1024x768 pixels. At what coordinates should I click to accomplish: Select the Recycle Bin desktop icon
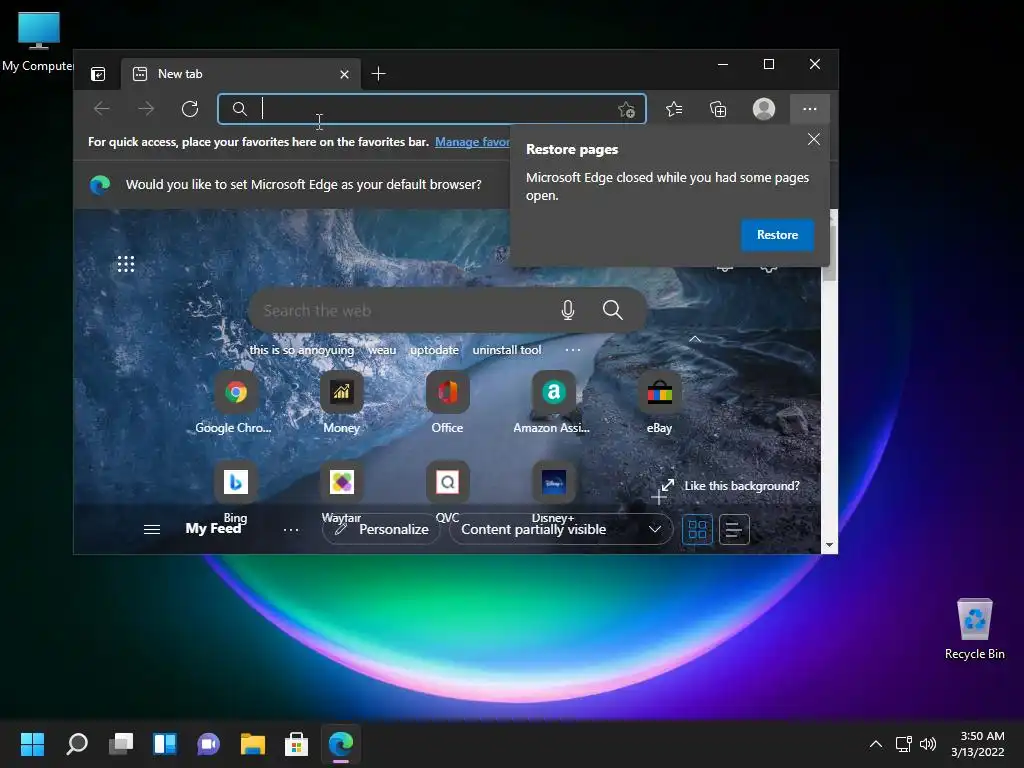click(x=974, y=629)
